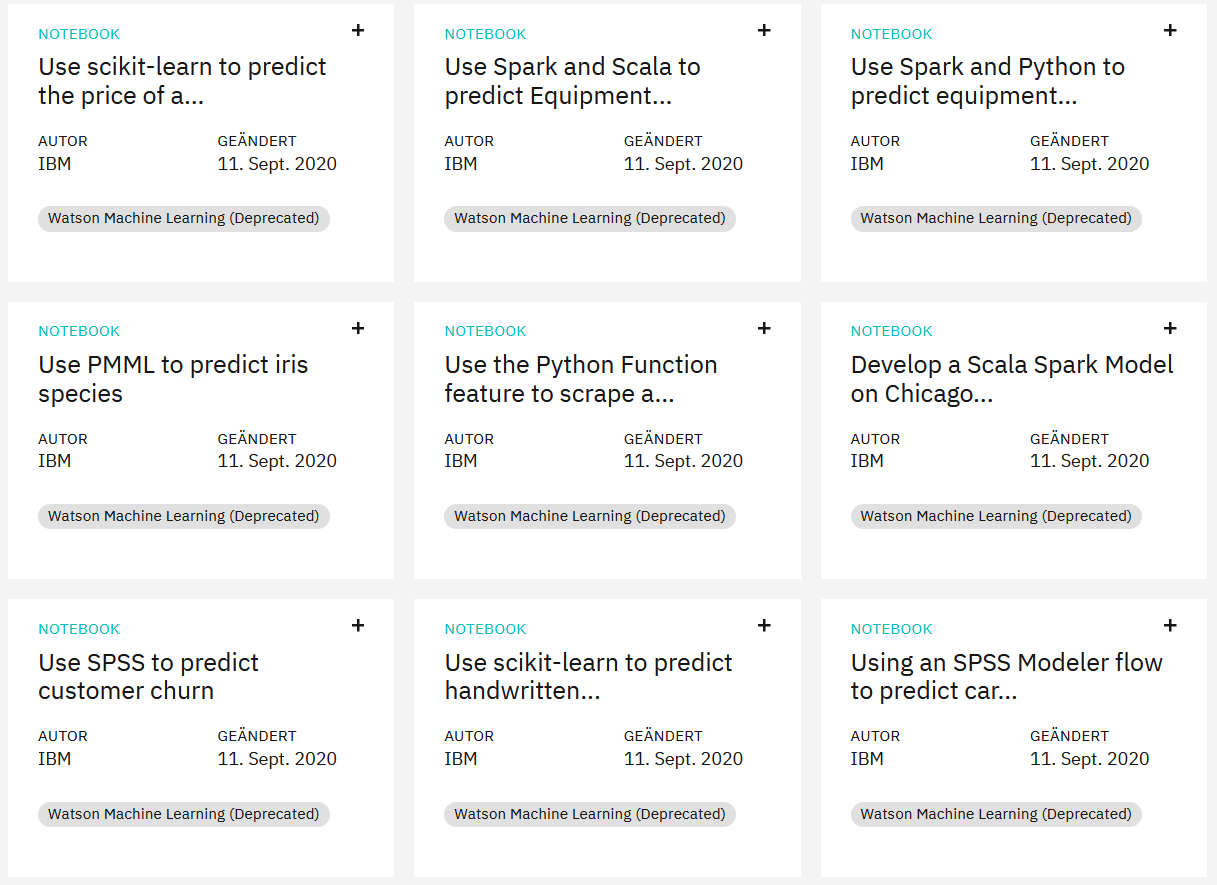Click plus icon on scikit-learn price notebook card
Screen dimensions: 1217x885
(x=358, y=30)
